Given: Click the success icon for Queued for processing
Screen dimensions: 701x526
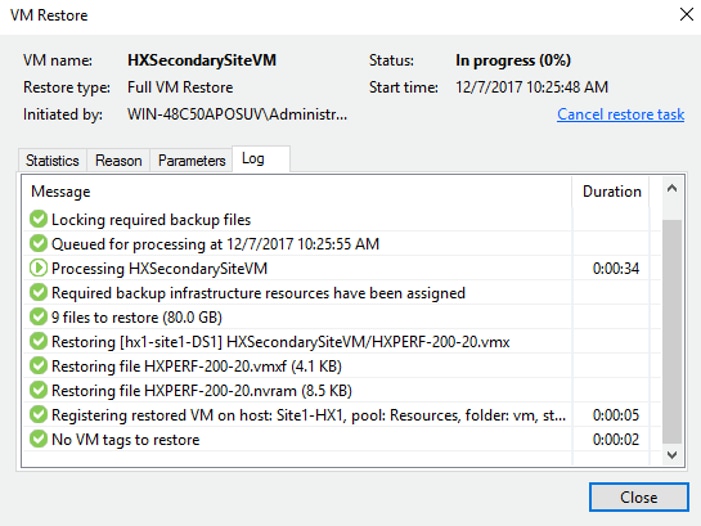Looking at the screenshot, I should coord(38,244).
